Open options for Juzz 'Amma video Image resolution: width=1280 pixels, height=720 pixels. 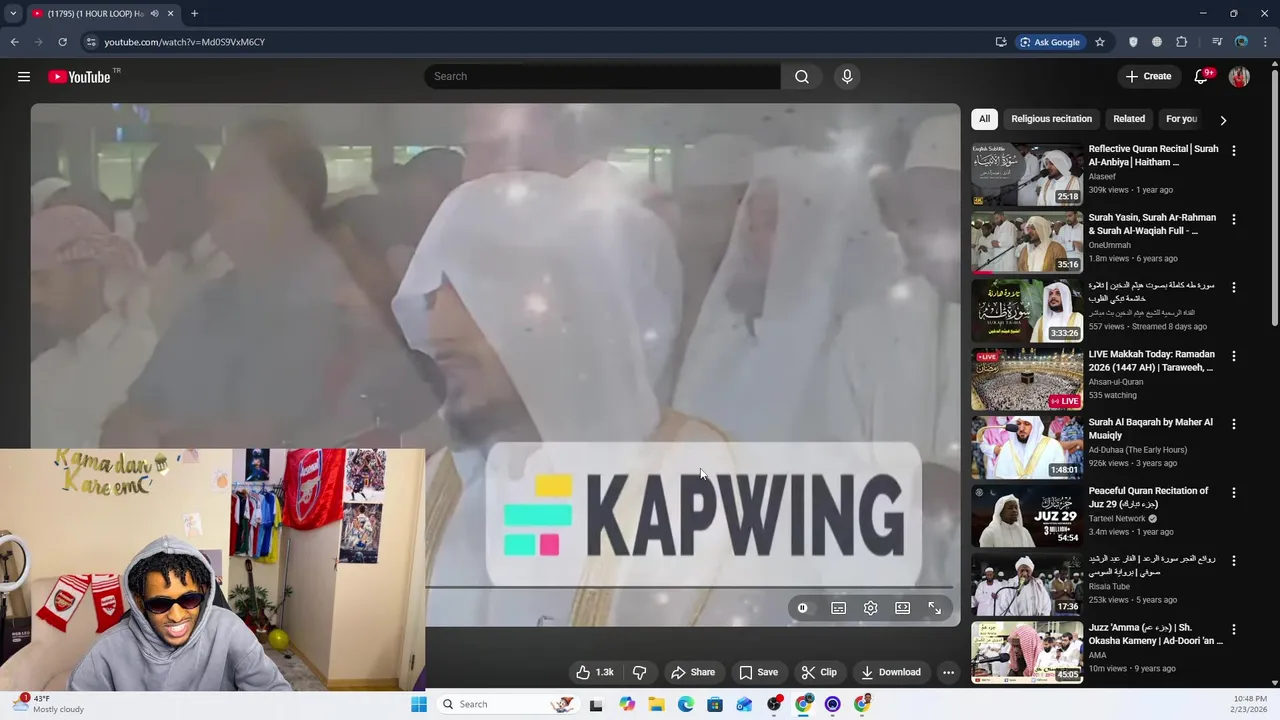click(x=1234, y=629)
